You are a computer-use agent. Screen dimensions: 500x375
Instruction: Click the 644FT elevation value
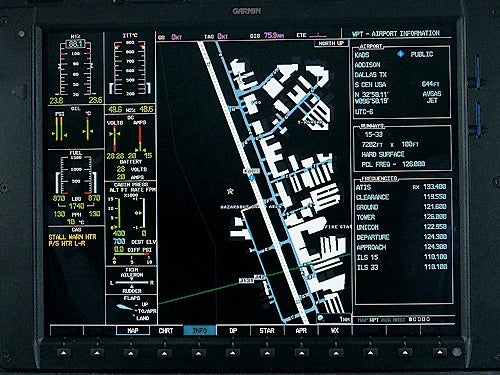[x=431, y=84]
